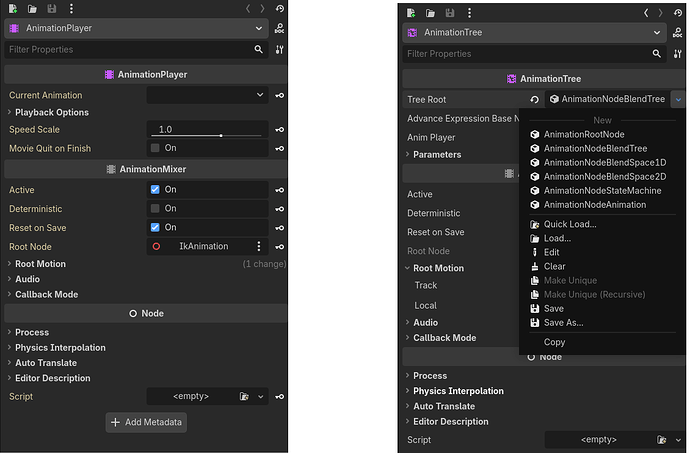The width and height of the screenshot is (690, 453).
Task: Uncheck the Reset on Save checkbox
Action: click(x=155, y=227)
